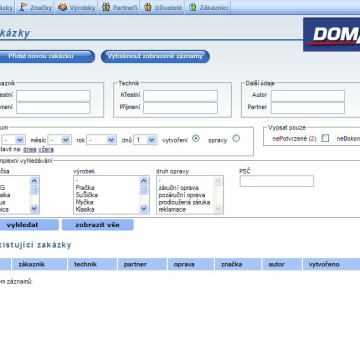The height and width of the screenshot is (360, 360).
Task: Click výrobek list scroll-up arrow
Action: click(144, 181)
